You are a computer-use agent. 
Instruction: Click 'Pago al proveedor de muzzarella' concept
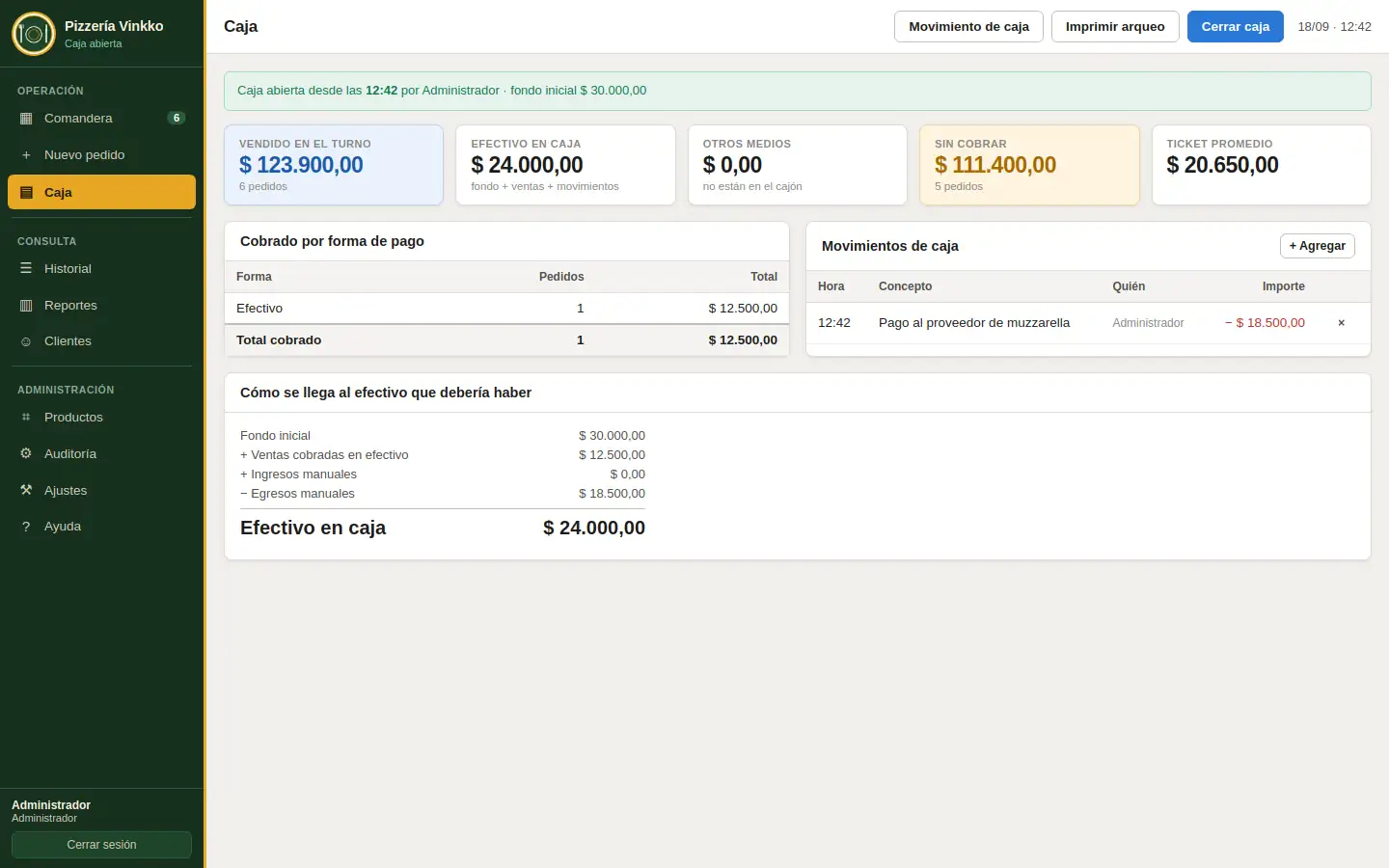point(974,323)
